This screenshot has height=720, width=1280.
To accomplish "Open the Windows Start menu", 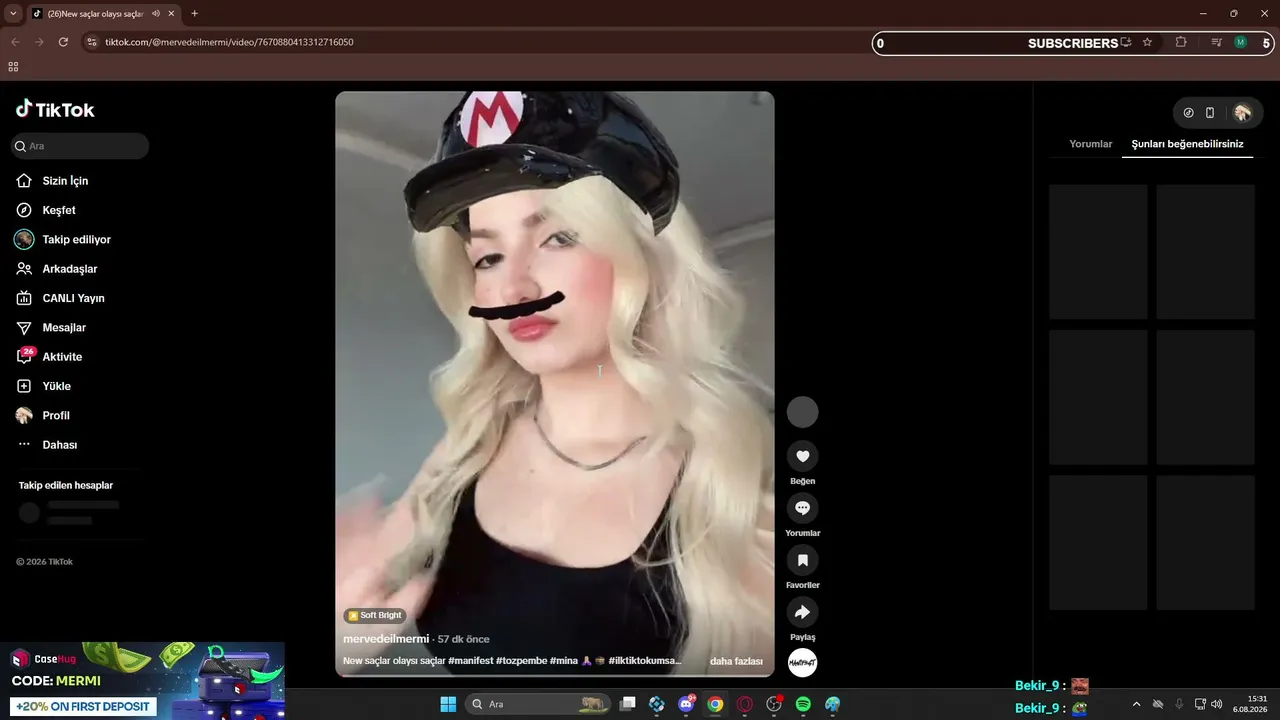I will [448, 704].
